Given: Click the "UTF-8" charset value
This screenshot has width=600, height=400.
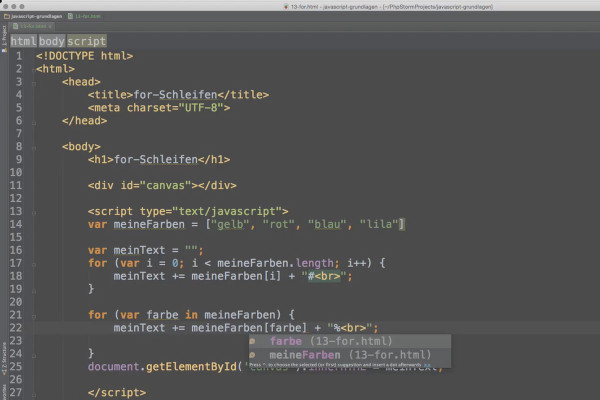Looking at the screenshot, I should (201, 108).
